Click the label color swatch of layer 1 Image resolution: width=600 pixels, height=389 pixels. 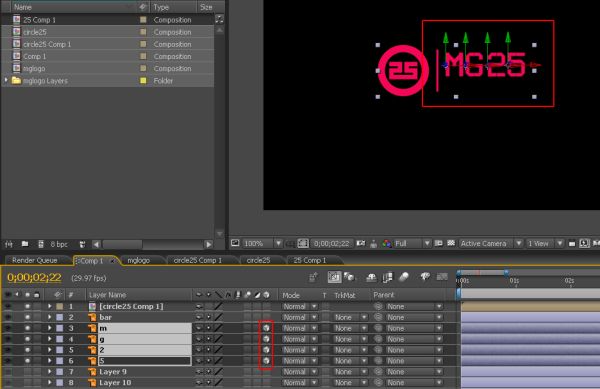click(60, 306)
